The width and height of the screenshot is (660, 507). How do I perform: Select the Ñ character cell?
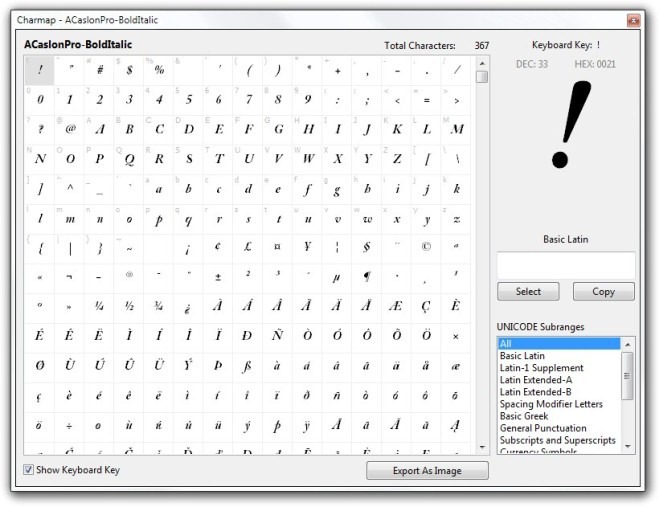[x=278, y=338]
